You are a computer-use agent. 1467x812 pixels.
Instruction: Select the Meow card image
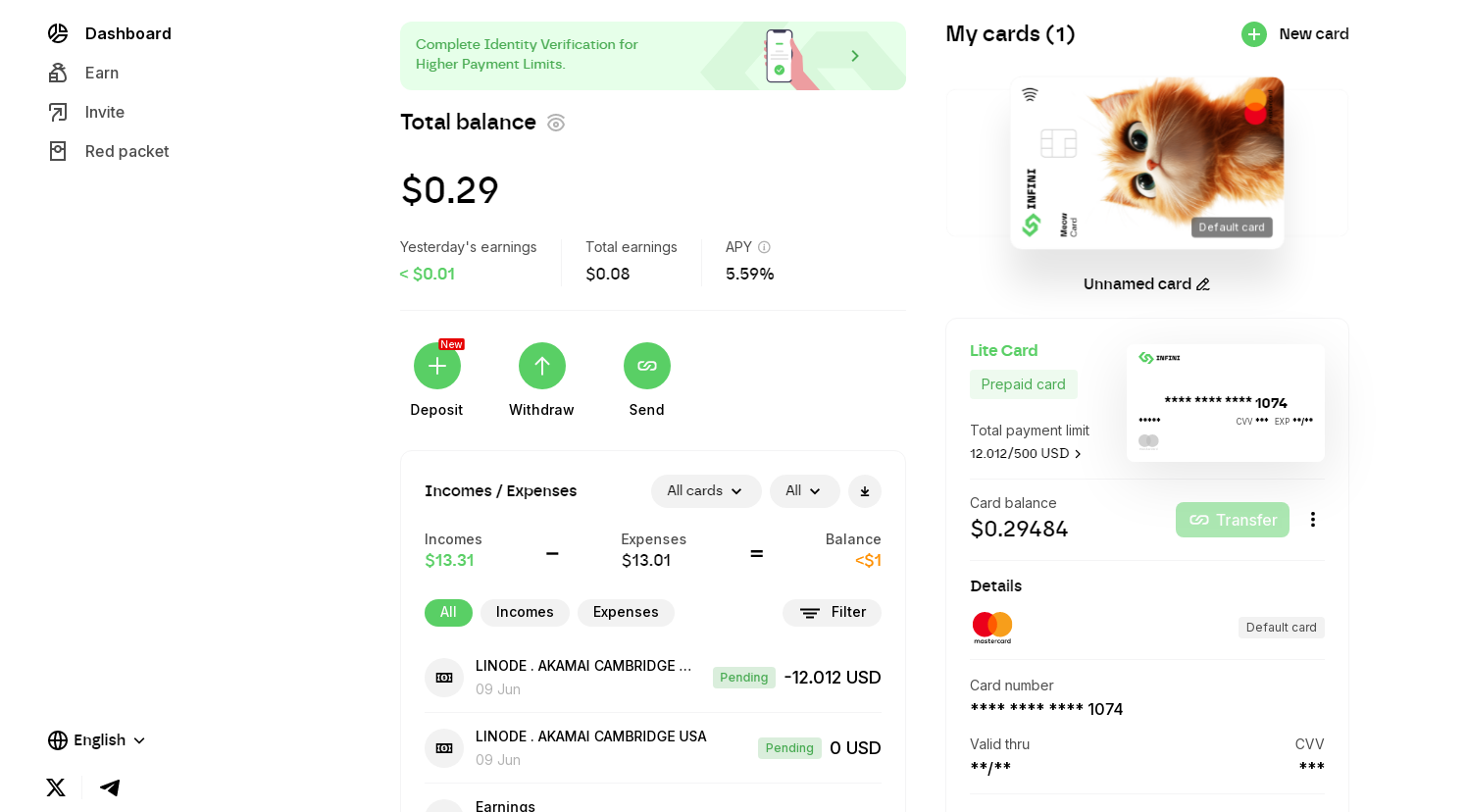click(1147, 163)
